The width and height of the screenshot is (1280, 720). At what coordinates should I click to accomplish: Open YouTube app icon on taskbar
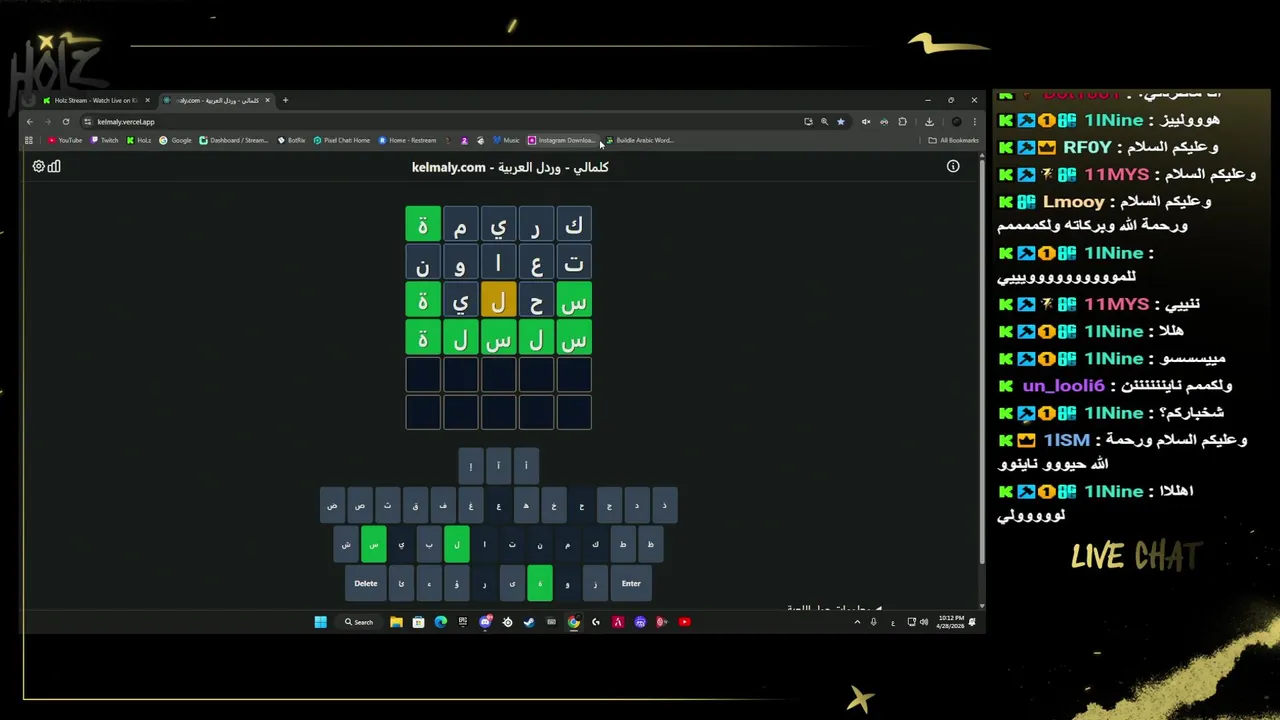(684, 622)
